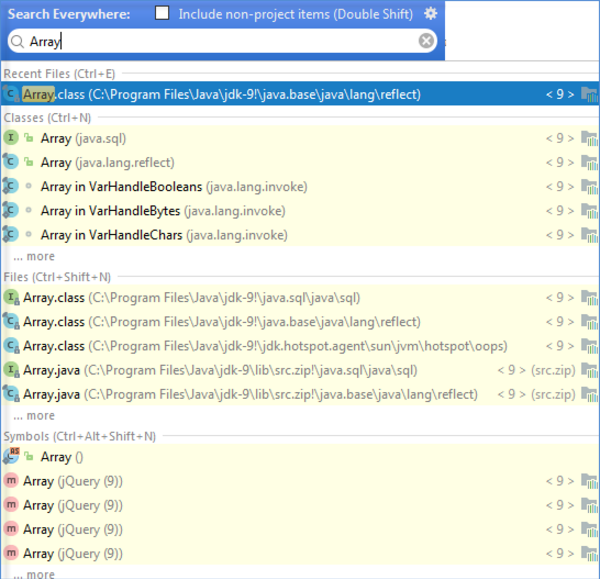The width and height of the screenshot is (601, 579).
Task: Open the search settings gear
Action: 430,14
